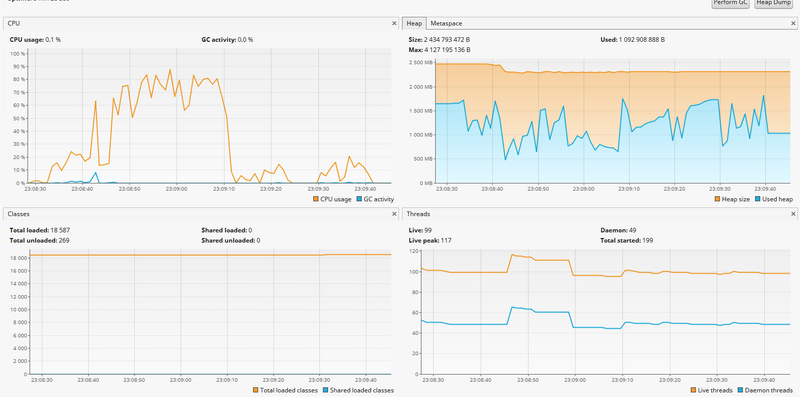
Task: Close the Classes panel
Action: pyautogui.click(x=394, y=214)
